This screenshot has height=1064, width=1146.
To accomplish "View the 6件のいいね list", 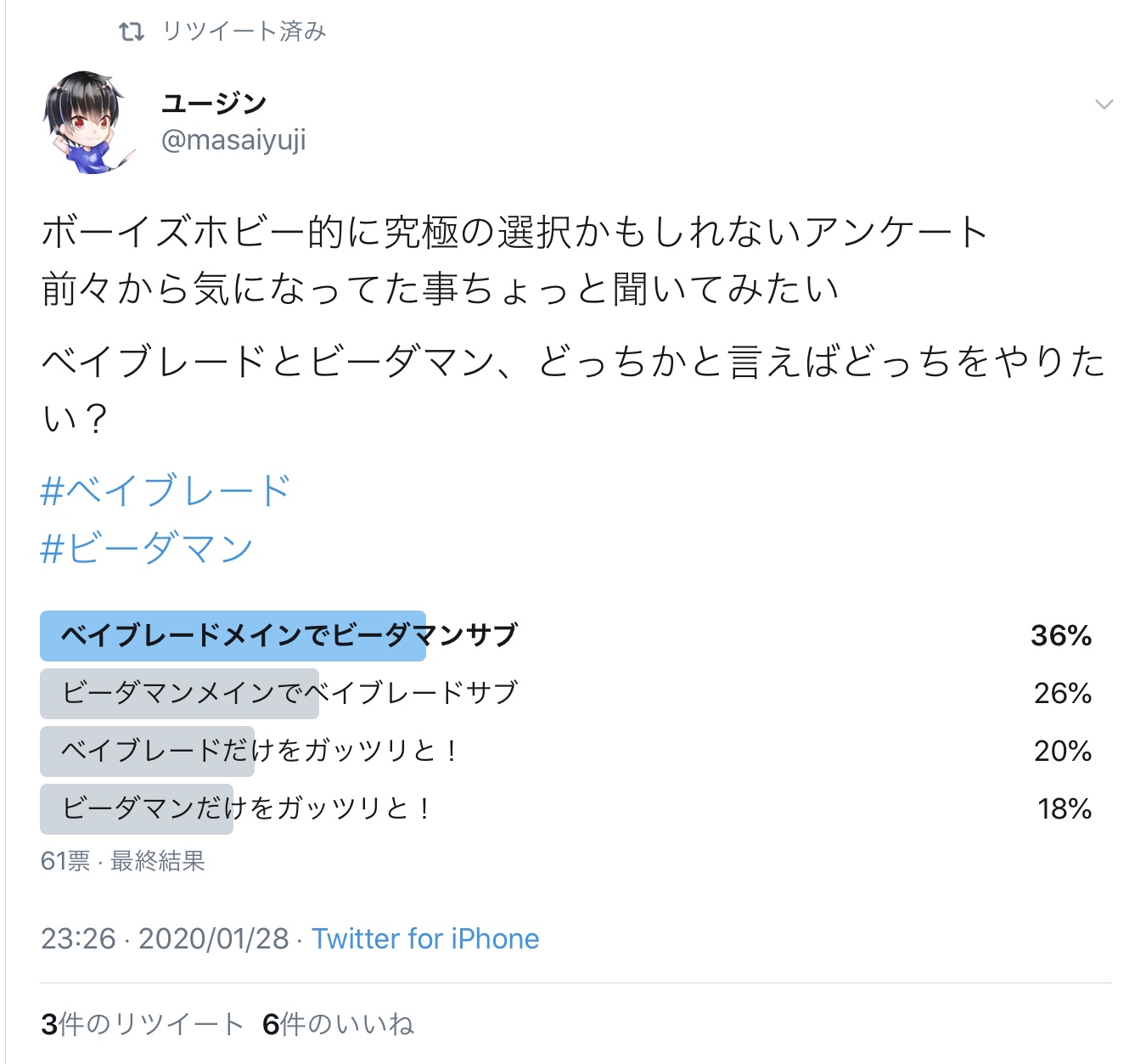I will pos(338,1024).
